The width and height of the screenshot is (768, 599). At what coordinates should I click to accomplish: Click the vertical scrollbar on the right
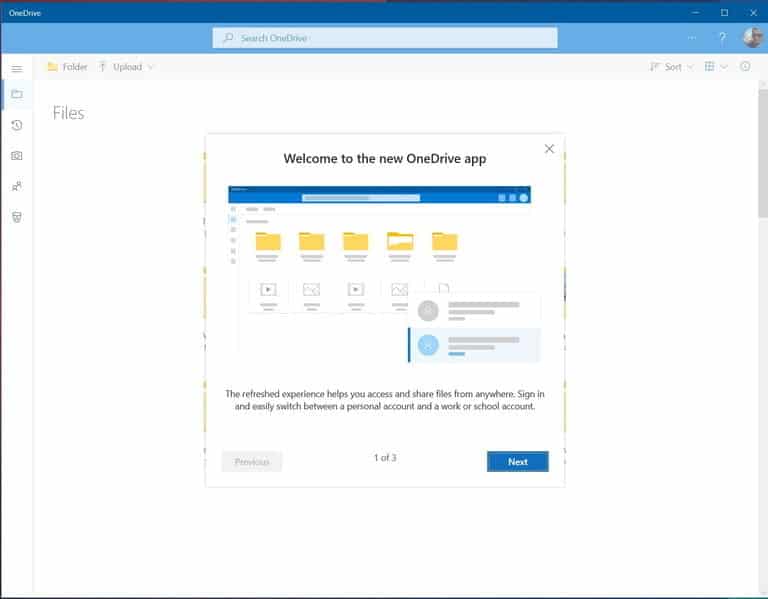(x=763, y=152)
